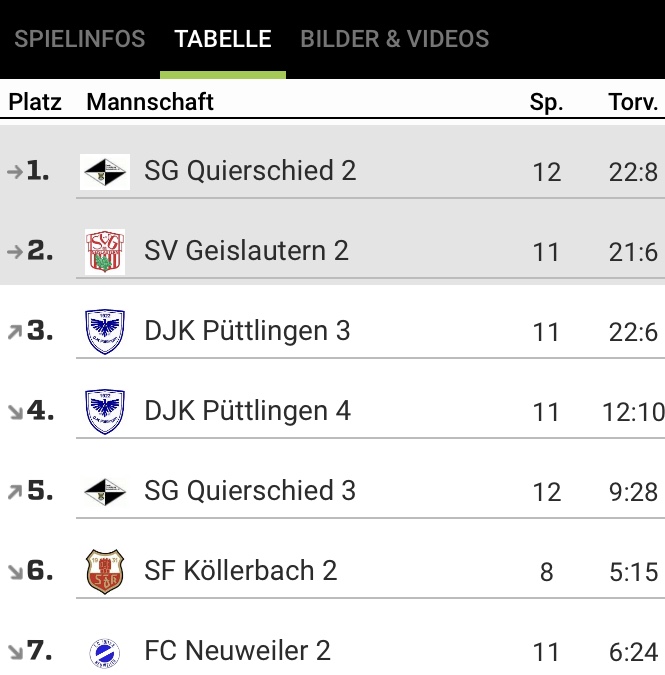Tap the DJK Püttlingen 4 crest
This screenshot has height=675, width=665.
point(105,411)
